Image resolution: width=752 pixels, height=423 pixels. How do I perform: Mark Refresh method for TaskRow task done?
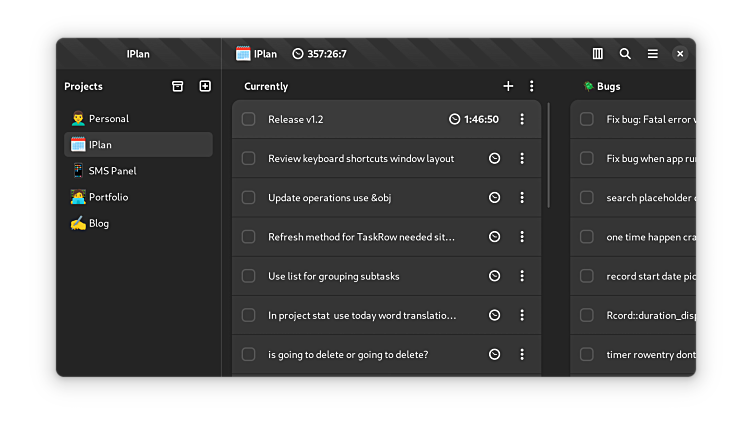[x=249, y=237]
